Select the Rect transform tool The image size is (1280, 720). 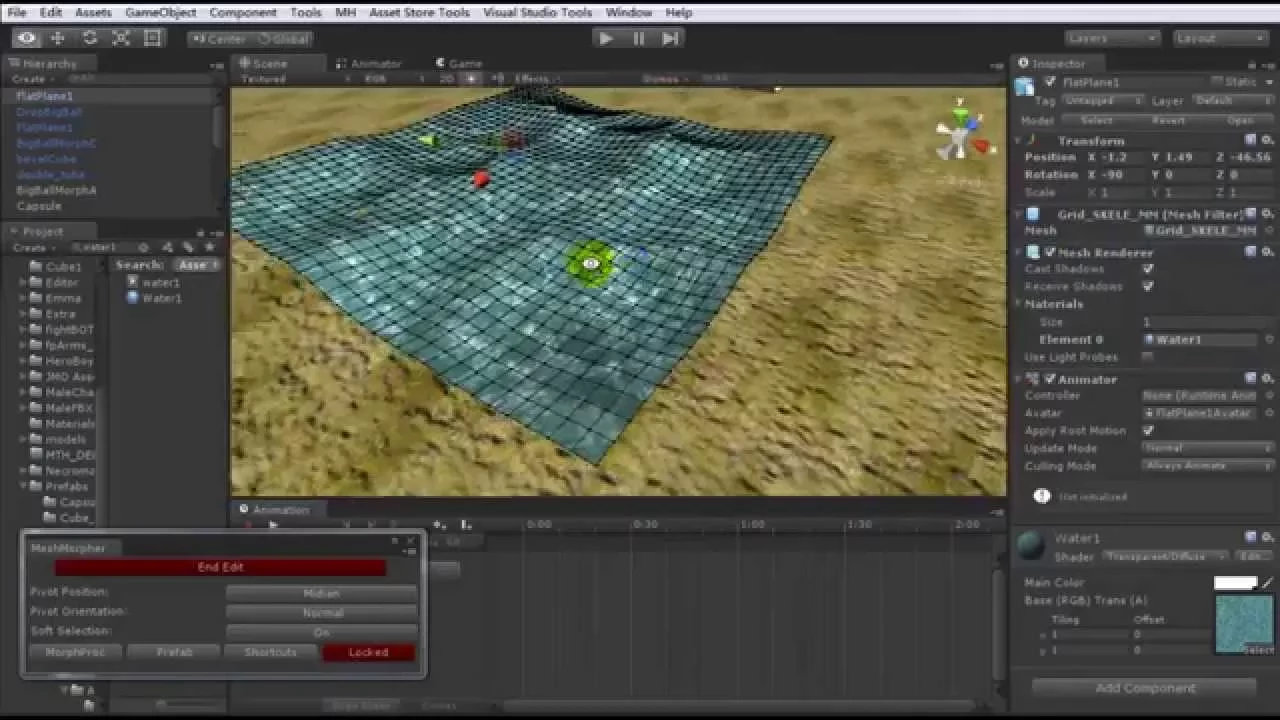(153, 38)
